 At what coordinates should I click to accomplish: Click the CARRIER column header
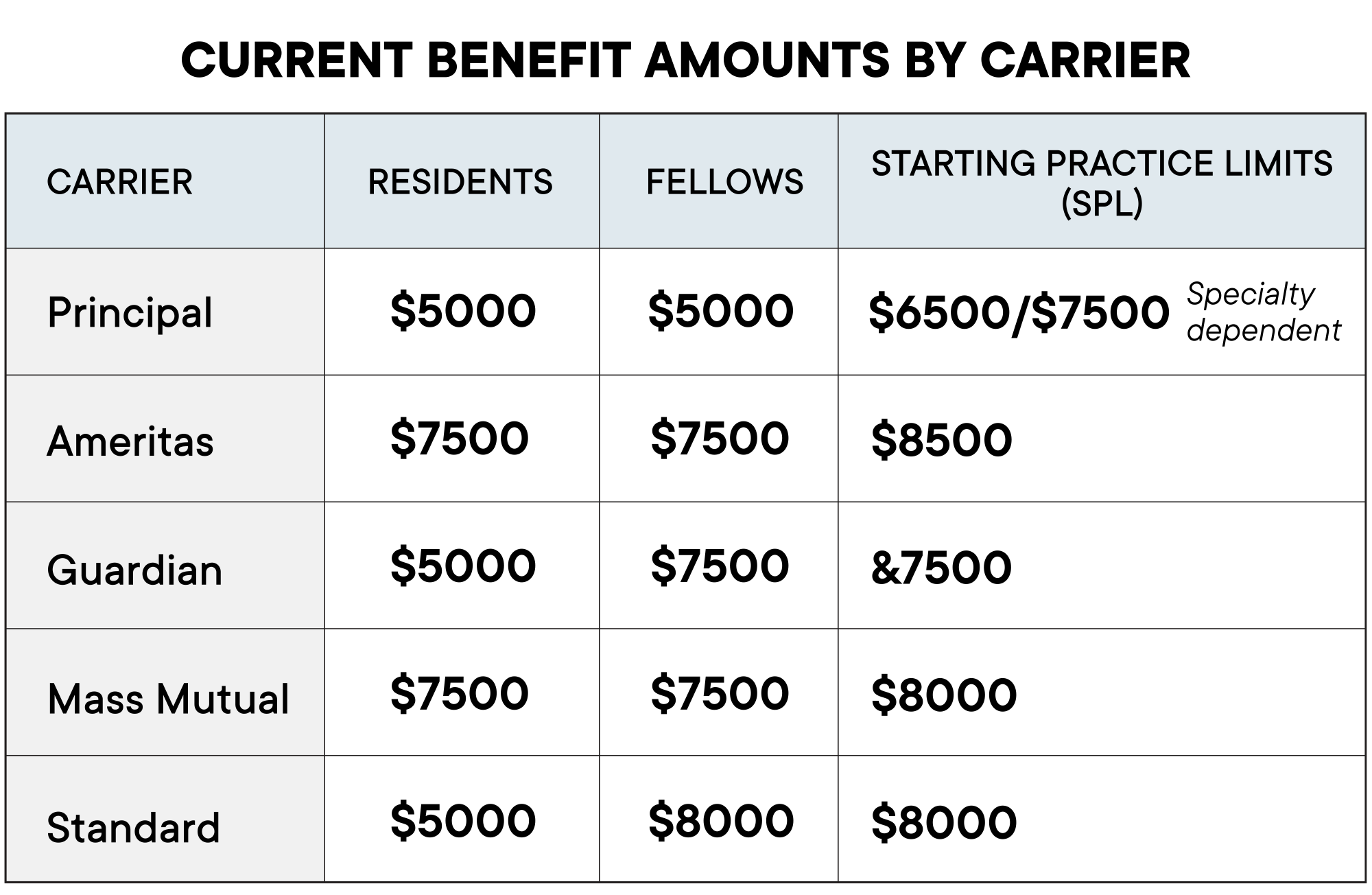coord(120,182)
